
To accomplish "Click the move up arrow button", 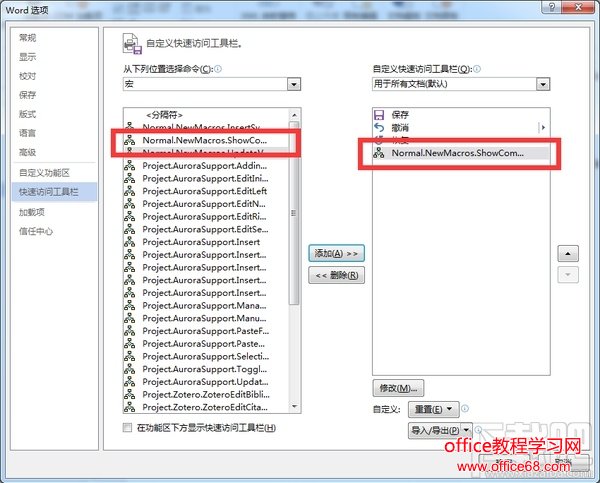I will click(x=568, y=253).
